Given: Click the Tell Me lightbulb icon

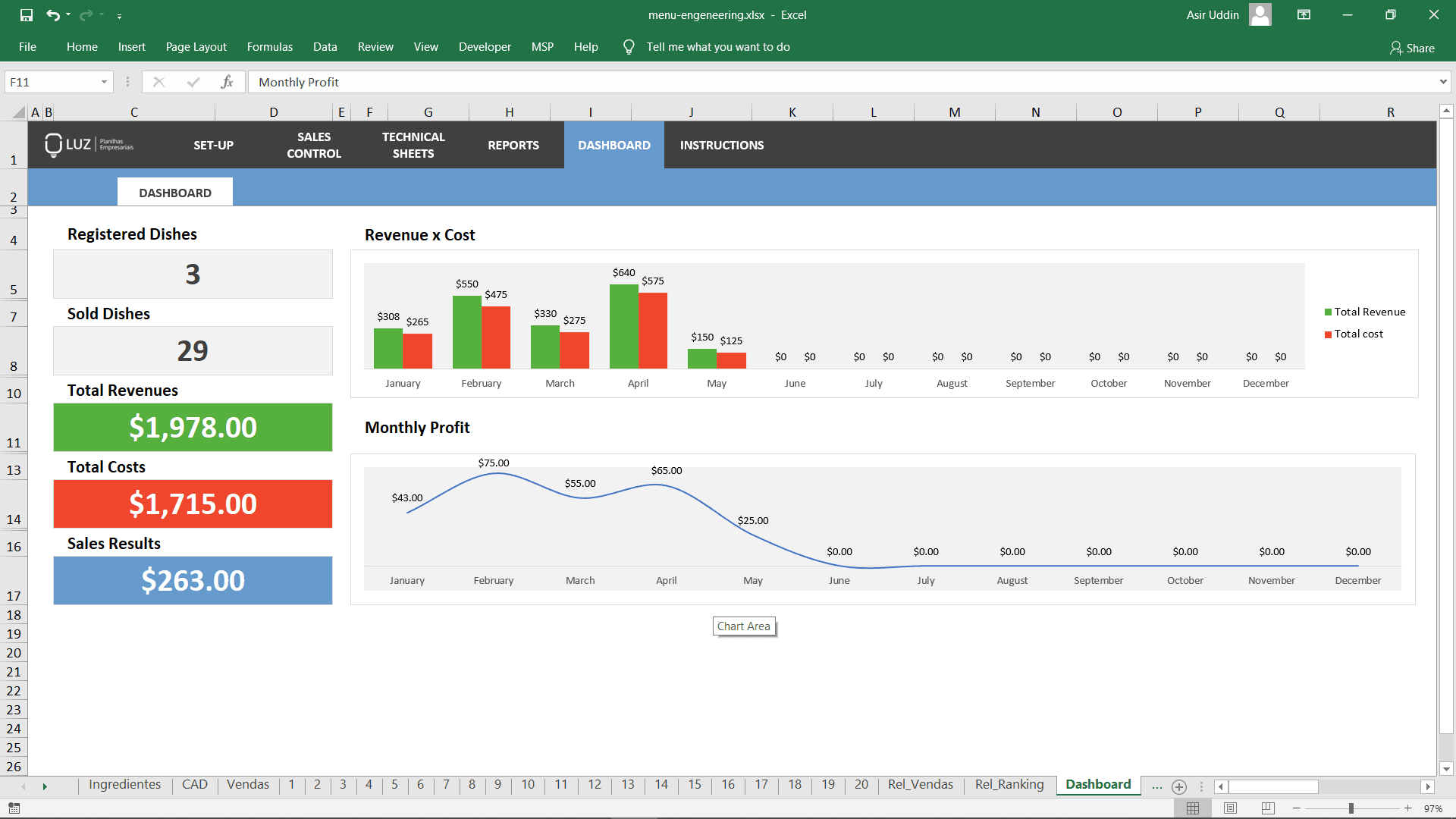Looking at the screenshot, I should 628,46.
